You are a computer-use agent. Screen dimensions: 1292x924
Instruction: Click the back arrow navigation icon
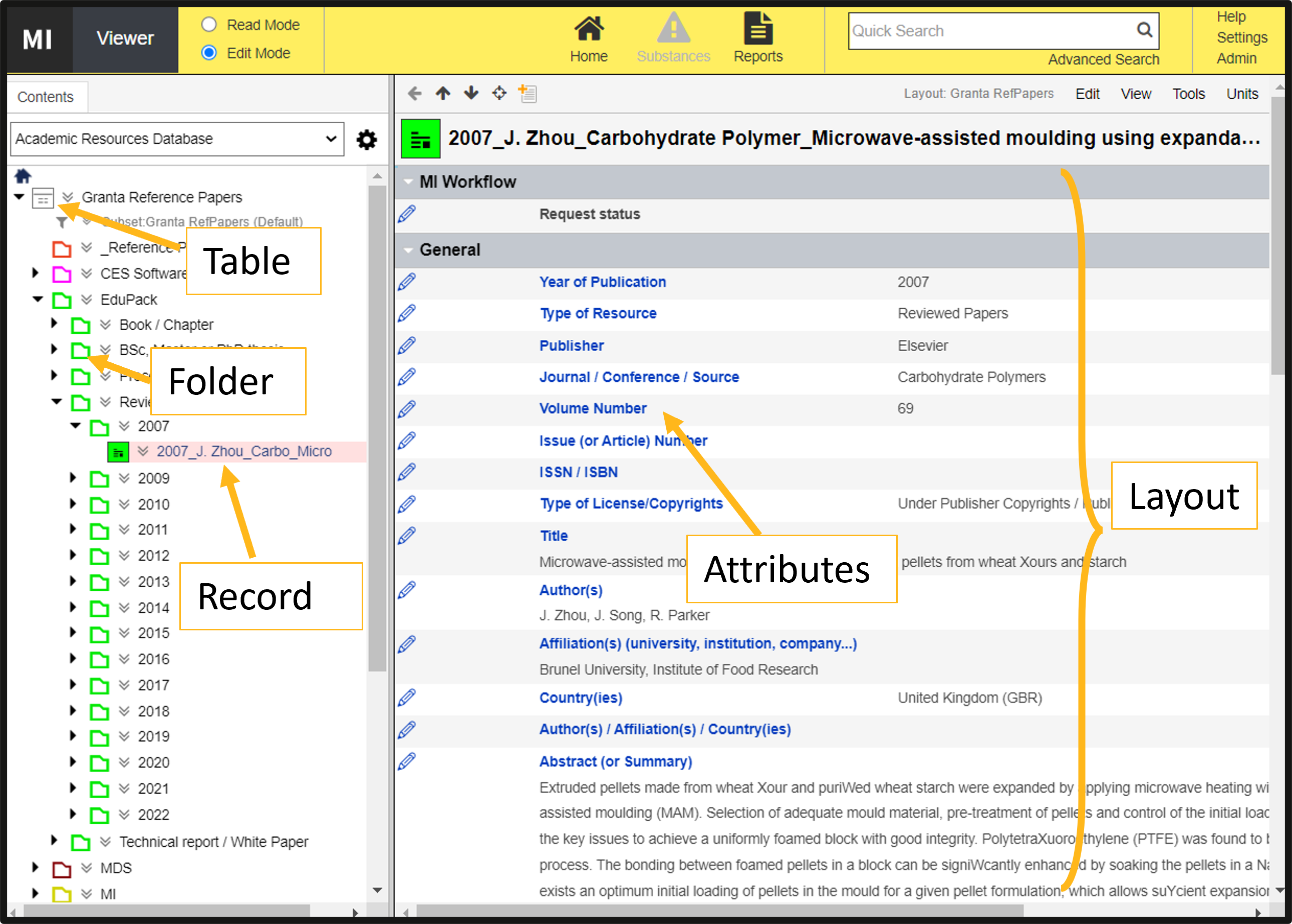pyautogui.click(x=415, y=93)
